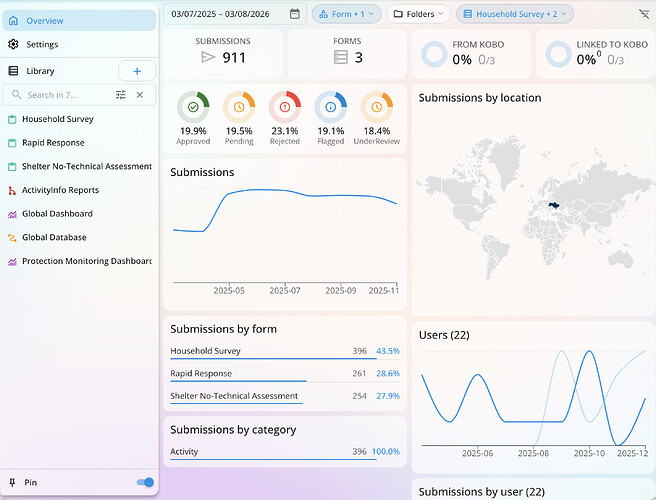Screen dimensions: 656x500
Task: Clear the library search with X
Action: click(x=140, y=95)
